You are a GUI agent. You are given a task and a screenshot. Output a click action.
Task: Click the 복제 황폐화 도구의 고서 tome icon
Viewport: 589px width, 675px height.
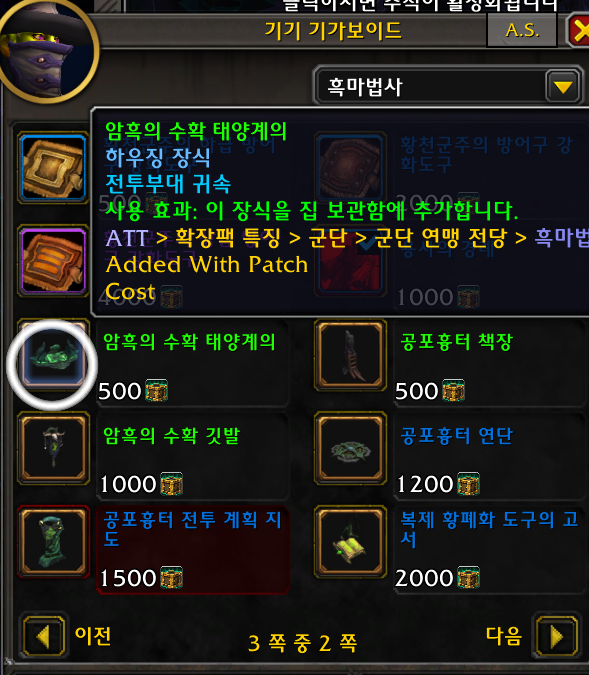click(x=350, y=542)
